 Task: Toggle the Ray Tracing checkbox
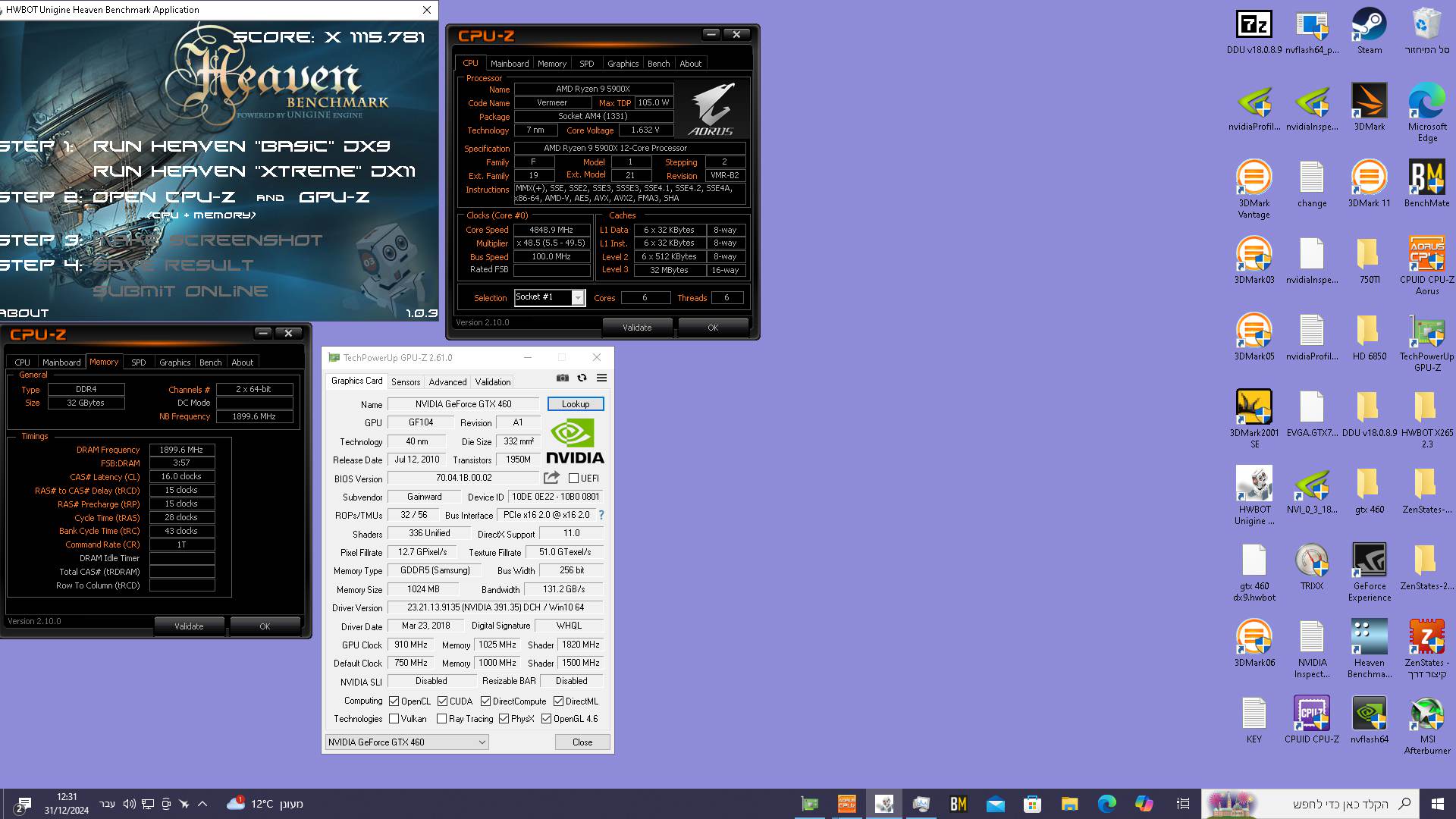click(441, 719)
